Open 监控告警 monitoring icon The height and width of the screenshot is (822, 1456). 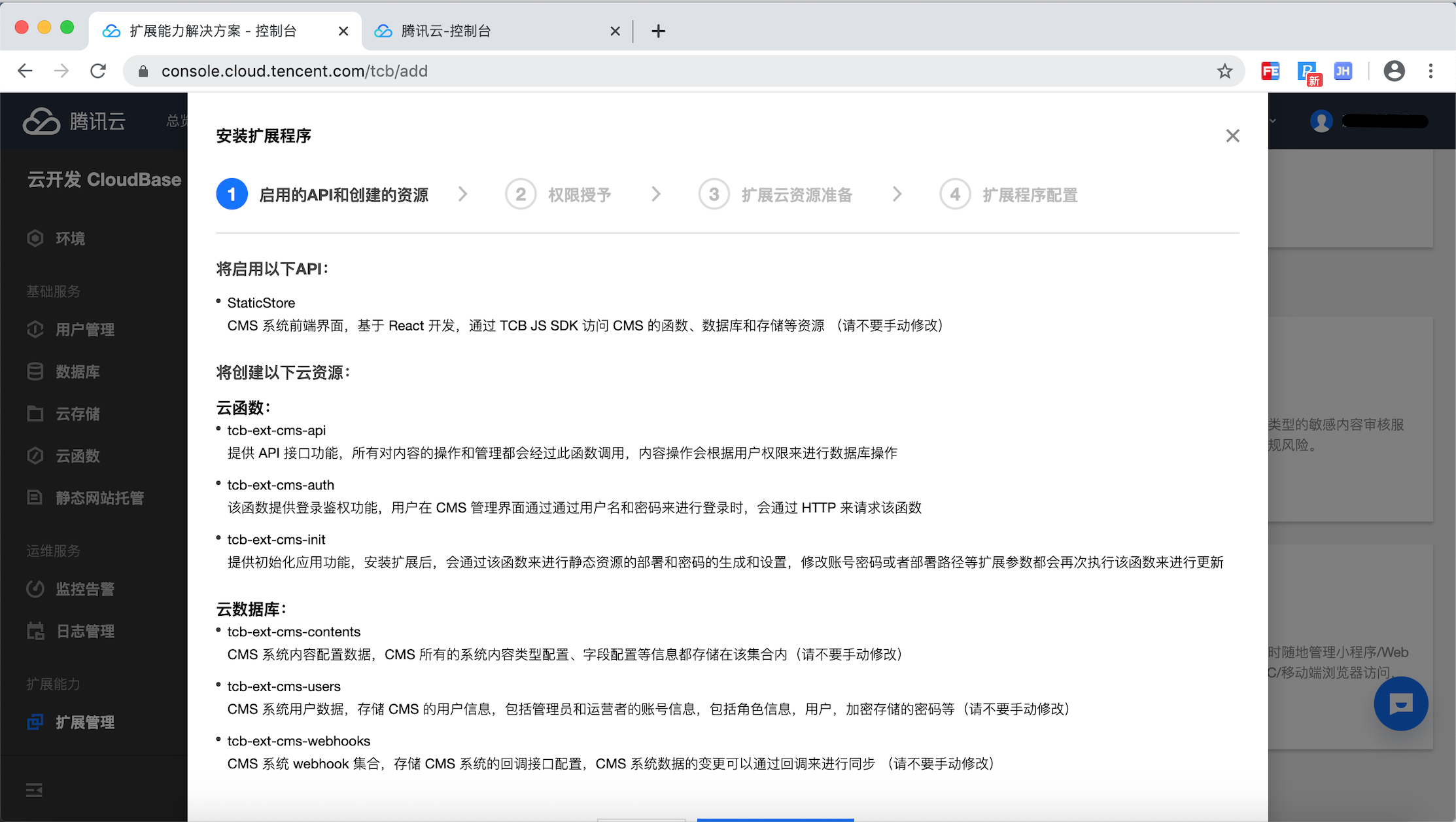click(35, 589)
